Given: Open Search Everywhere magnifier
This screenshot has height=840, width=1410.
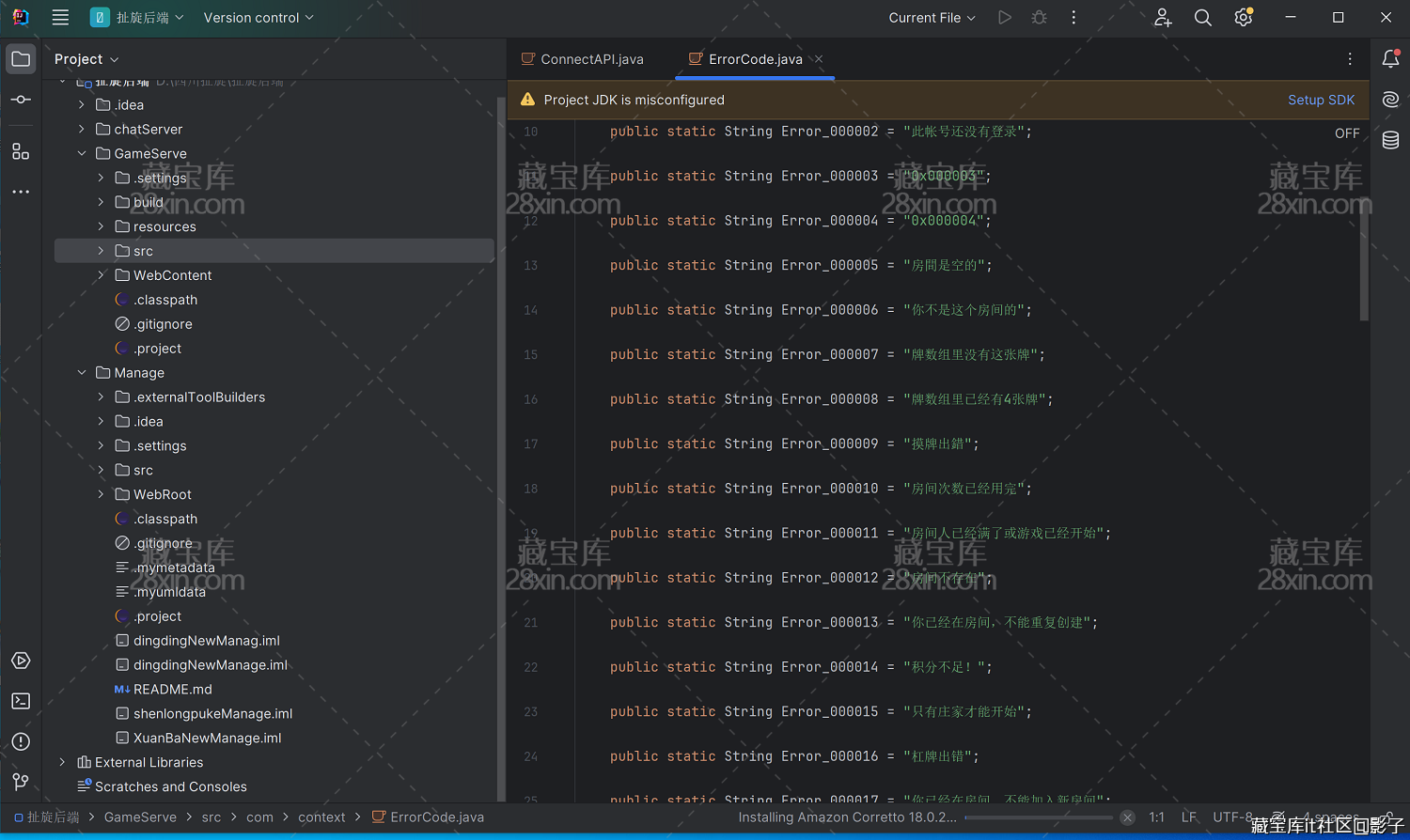Looking at the screenshot, I should pos(1202,17).
